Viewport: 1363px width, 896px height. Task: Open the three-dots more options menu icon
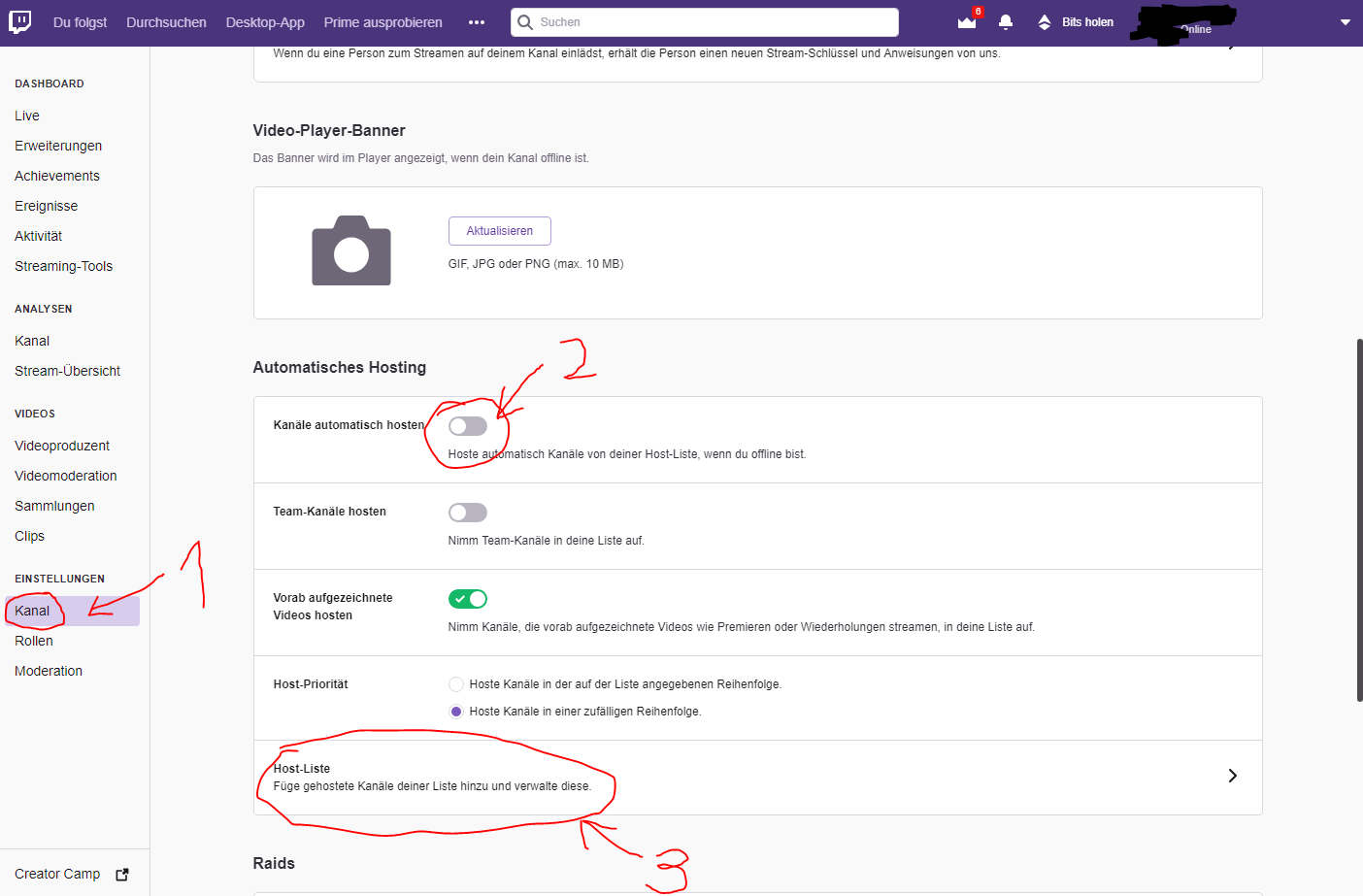pyautogui.click(x=476, y=21)
